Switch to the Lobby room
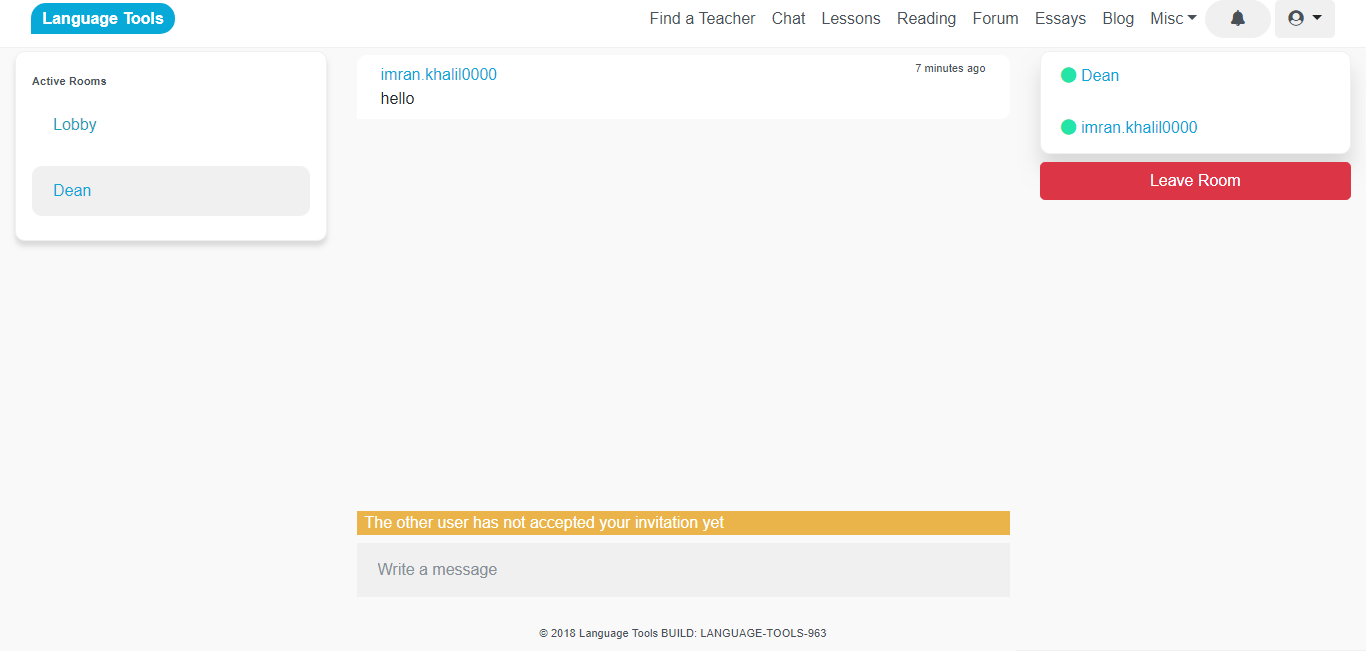 pyautogui.click(x=75, y=125)
